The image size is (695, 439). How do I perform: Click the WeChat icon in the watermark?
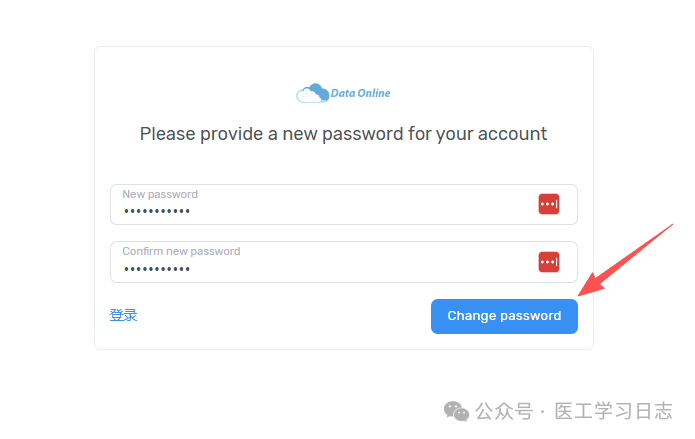tap(456, 411)
